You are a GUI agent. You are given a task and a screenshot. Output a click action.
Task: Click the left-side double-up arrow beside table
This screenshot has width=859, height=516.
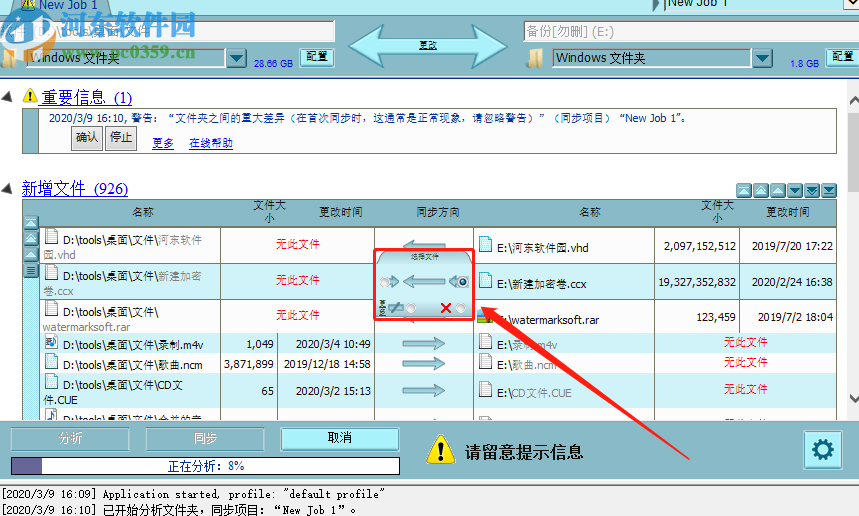point(31,238)
